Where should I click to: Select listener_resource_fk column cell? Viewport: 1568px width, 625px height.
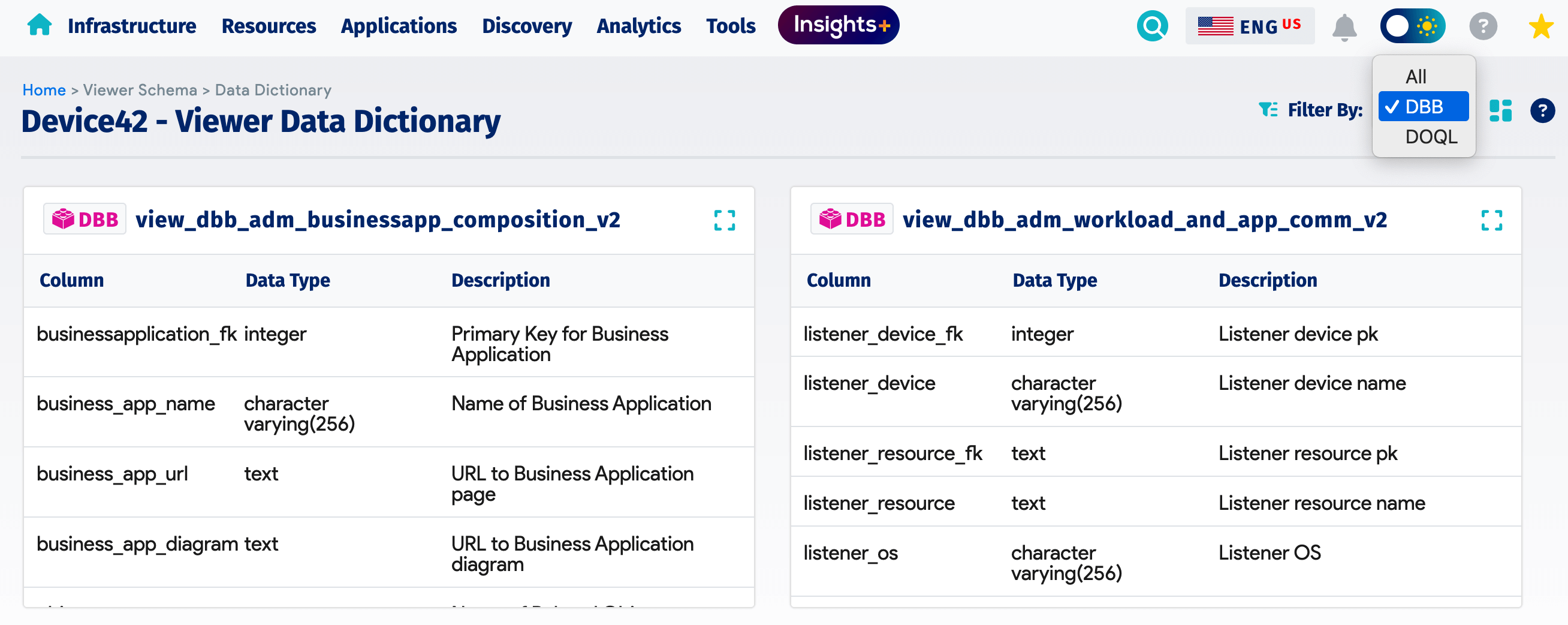893,454
